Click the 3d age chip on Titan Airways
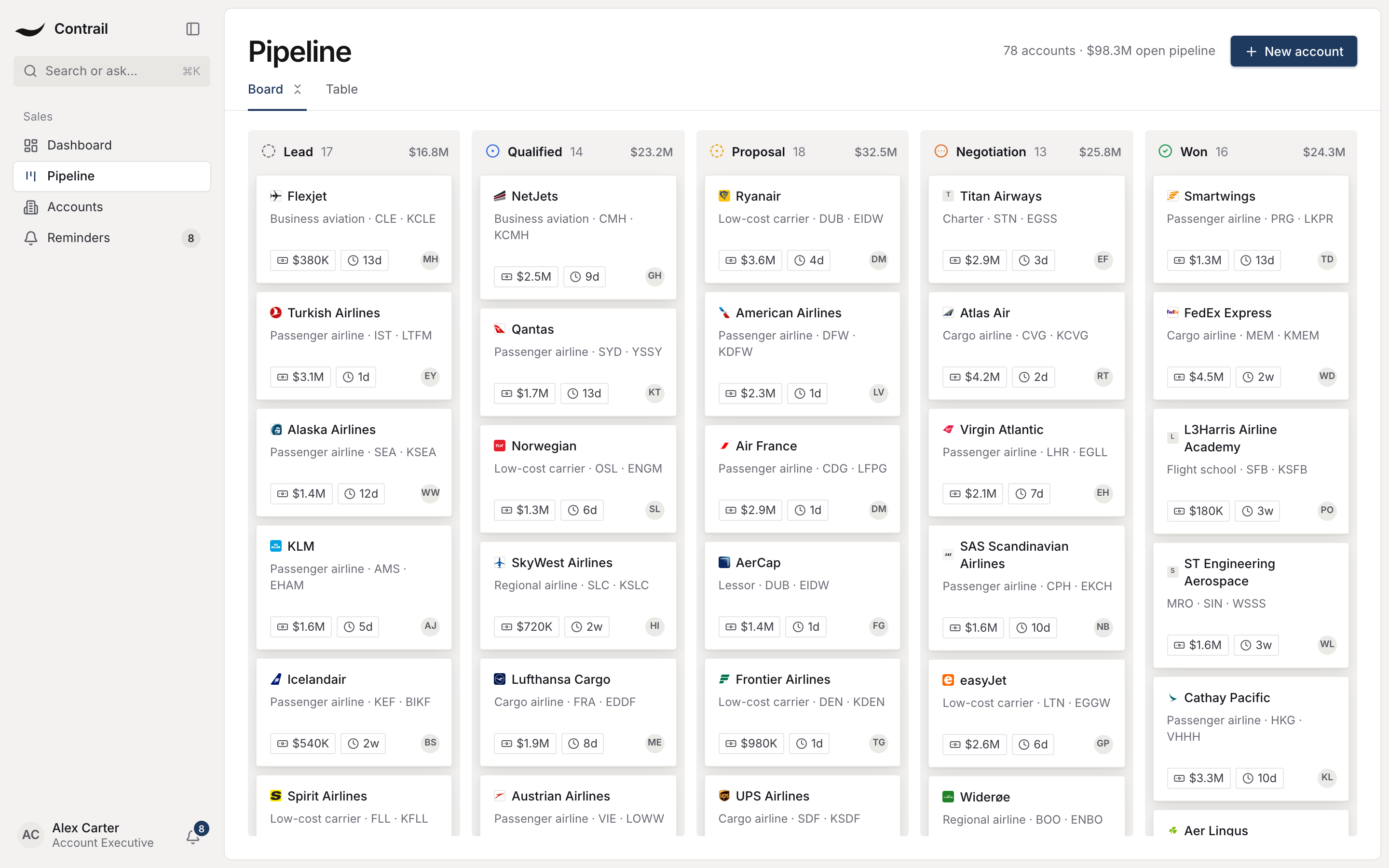Viewport: 1389px width, 868px height. (1033, 260)
